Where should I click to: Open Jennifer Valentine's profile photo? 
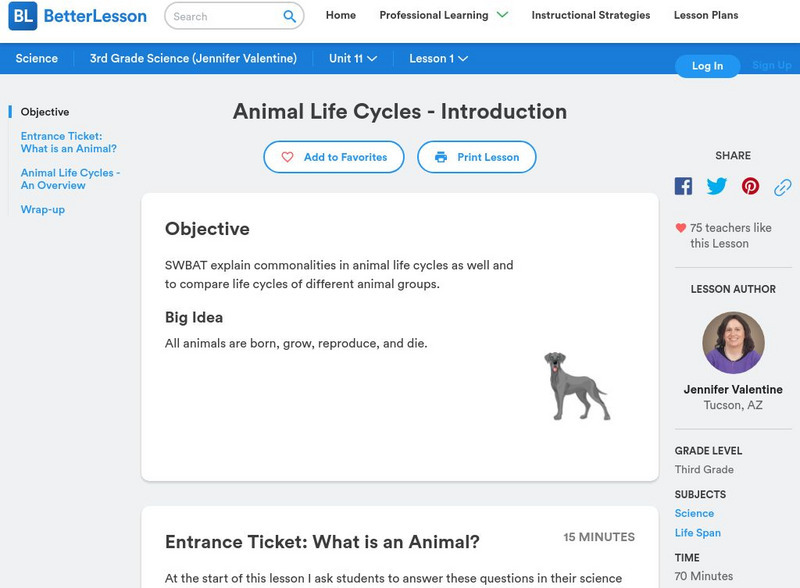coord(733,343)
